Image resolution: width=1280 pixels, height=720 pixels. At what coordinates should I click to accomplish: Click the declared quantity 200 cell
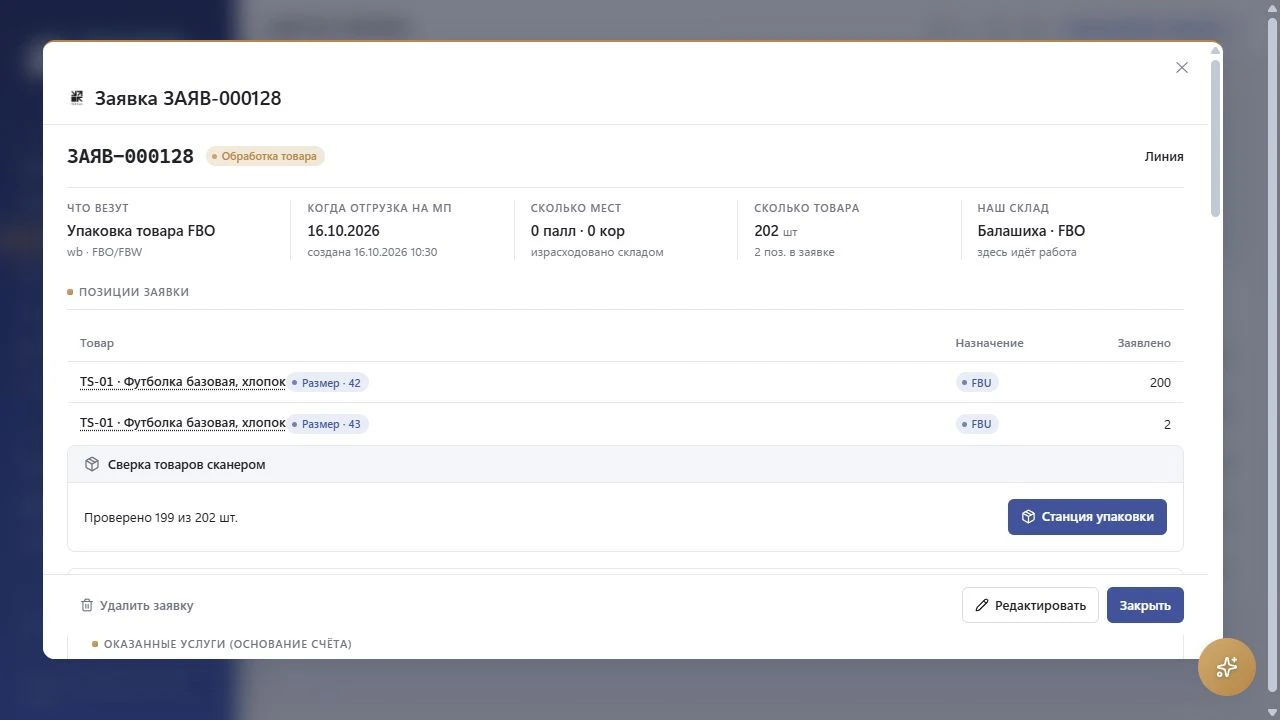(1160, 382)
